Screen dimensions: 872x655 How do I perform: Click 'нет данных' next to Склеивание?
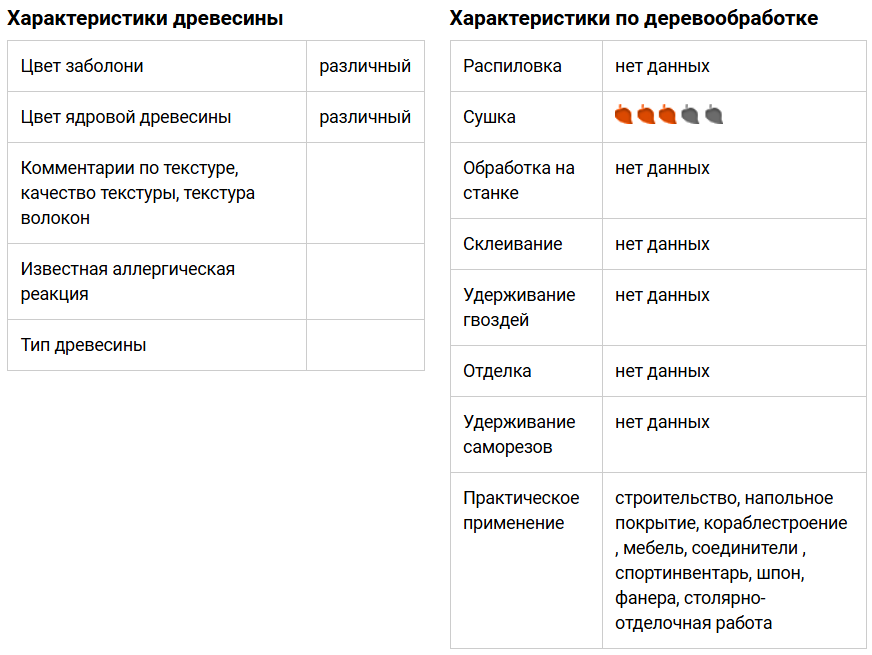click(x=662, y=244)
